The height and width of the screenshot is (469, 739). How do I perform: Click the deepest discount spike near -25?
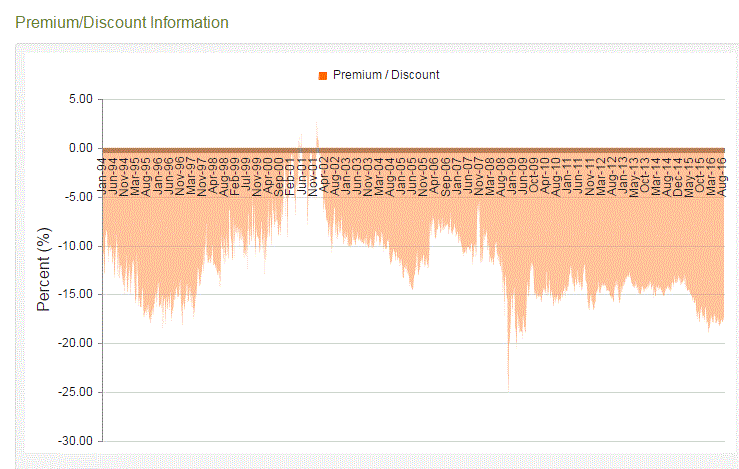(x=508, y=388)
